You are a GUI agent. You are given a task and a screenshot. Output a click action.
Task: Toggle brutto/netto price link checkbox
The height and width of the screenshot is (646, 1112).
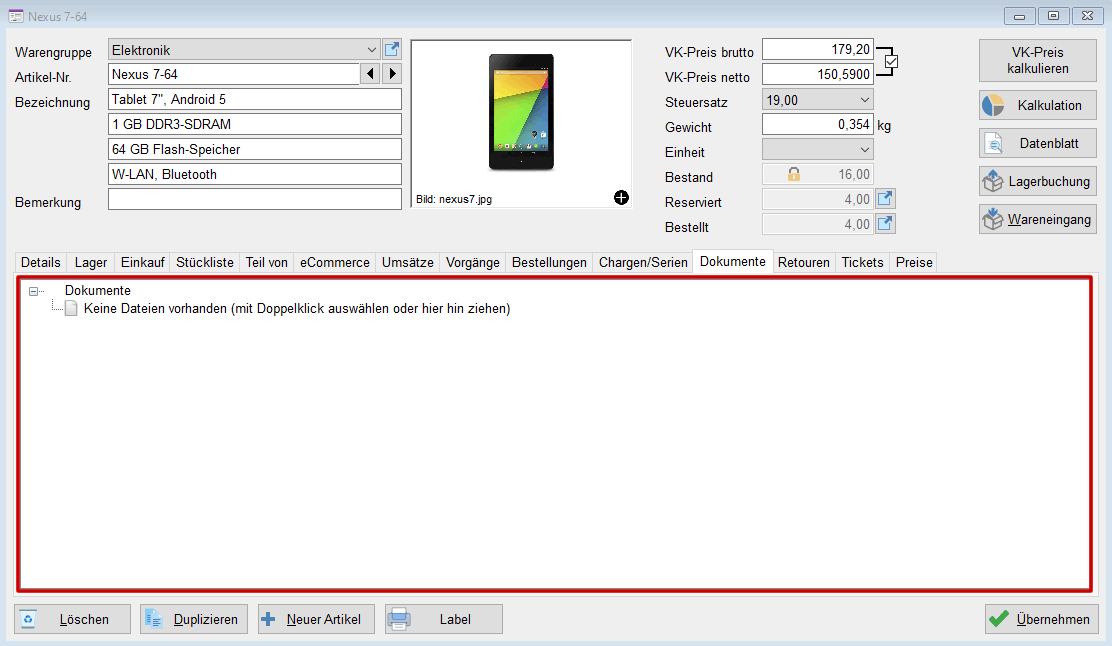[891, 62]
